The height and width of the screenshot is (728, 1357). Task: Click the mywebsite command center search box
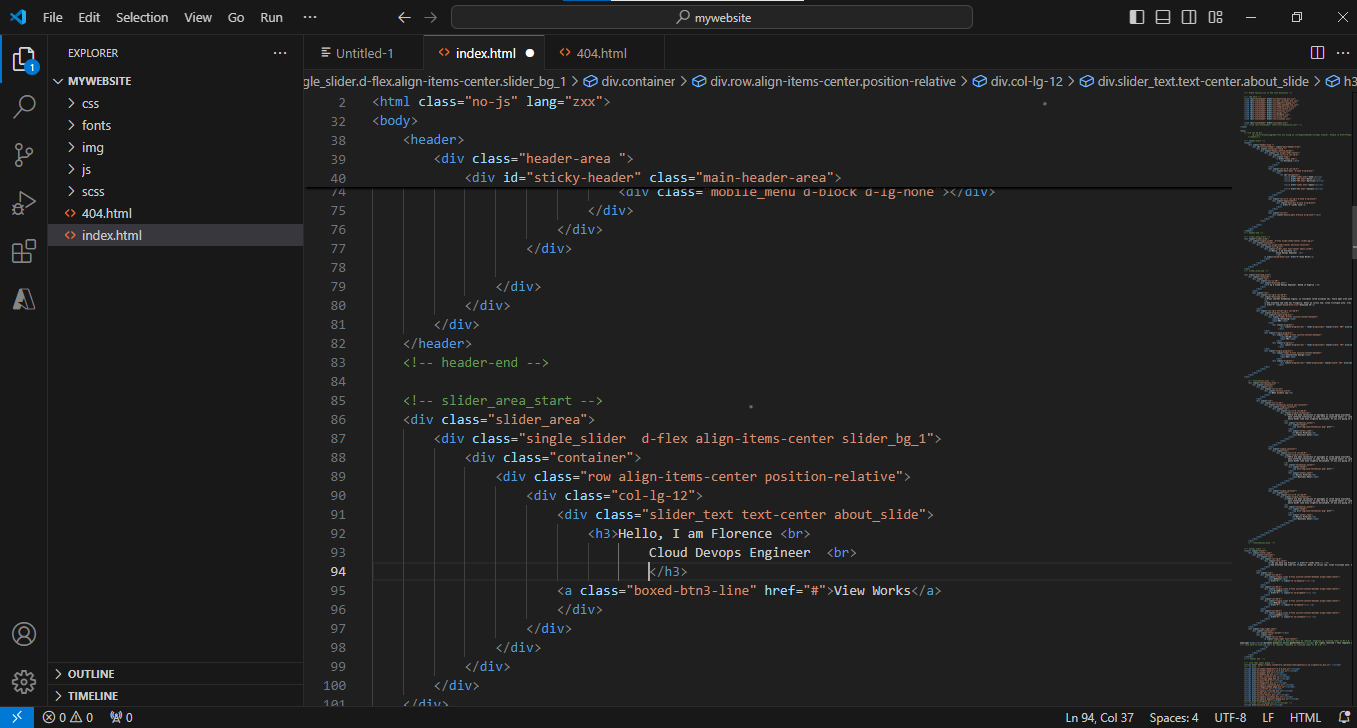coord(711,17)
